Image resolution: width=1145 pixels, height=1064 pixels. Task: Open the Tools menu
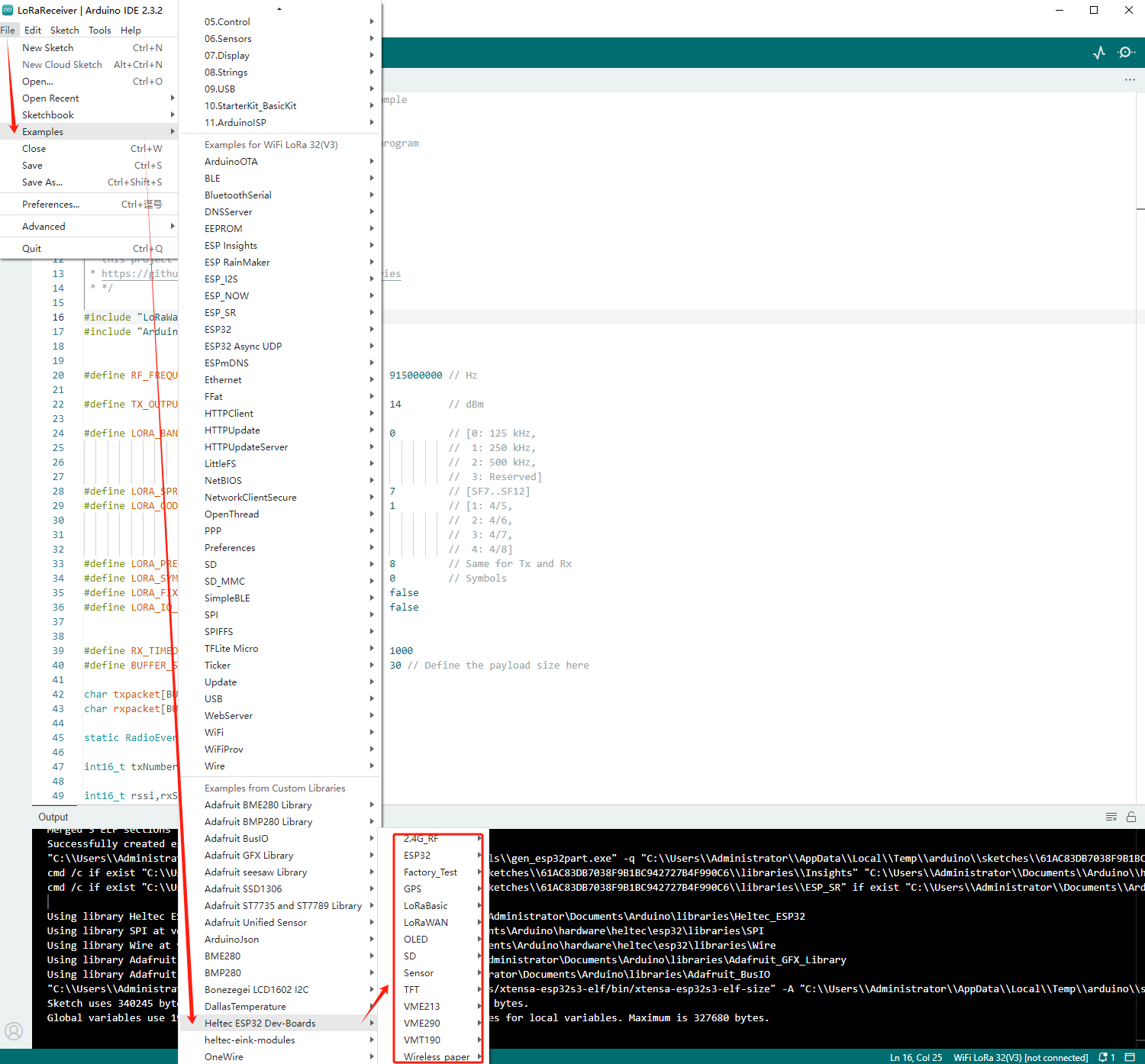pyautogui.click(x=99, y=31)
